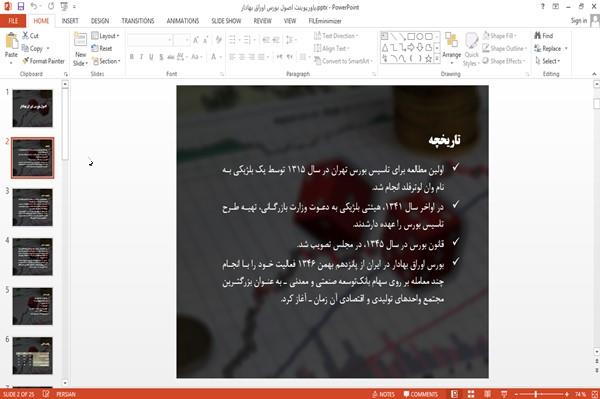Open spell check icon in the status bar
Image resolution: width=600 pixels, height=399 pixels.
click(x=46, y=394)
